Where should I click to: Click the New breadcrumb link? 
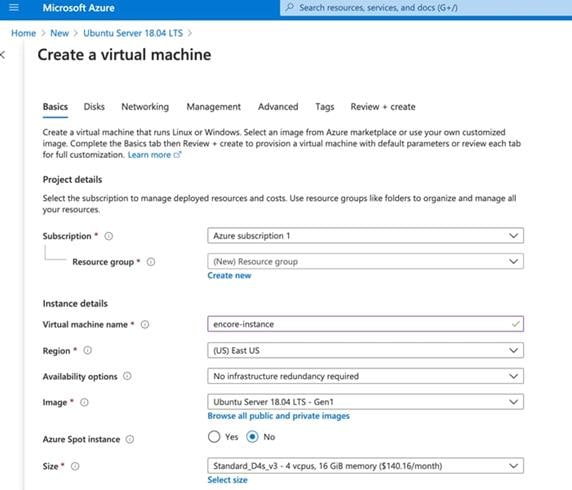(x=59, y=33)
